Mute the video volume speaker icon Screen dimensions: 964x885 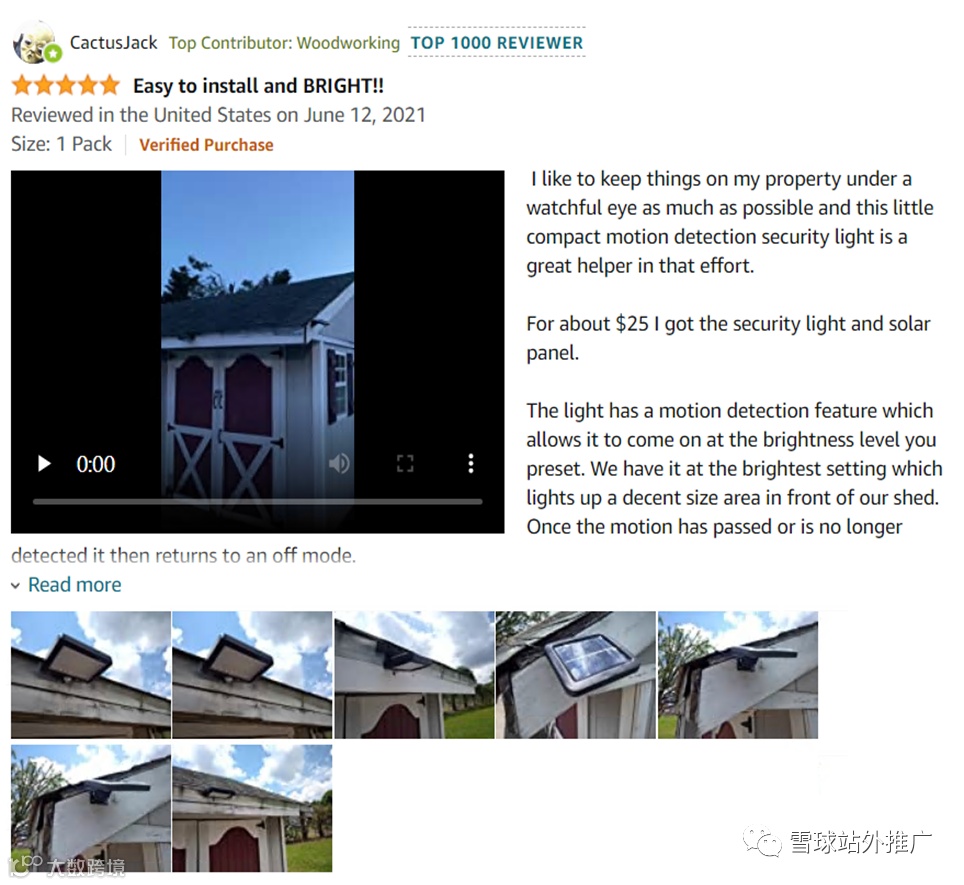point(339,463)
